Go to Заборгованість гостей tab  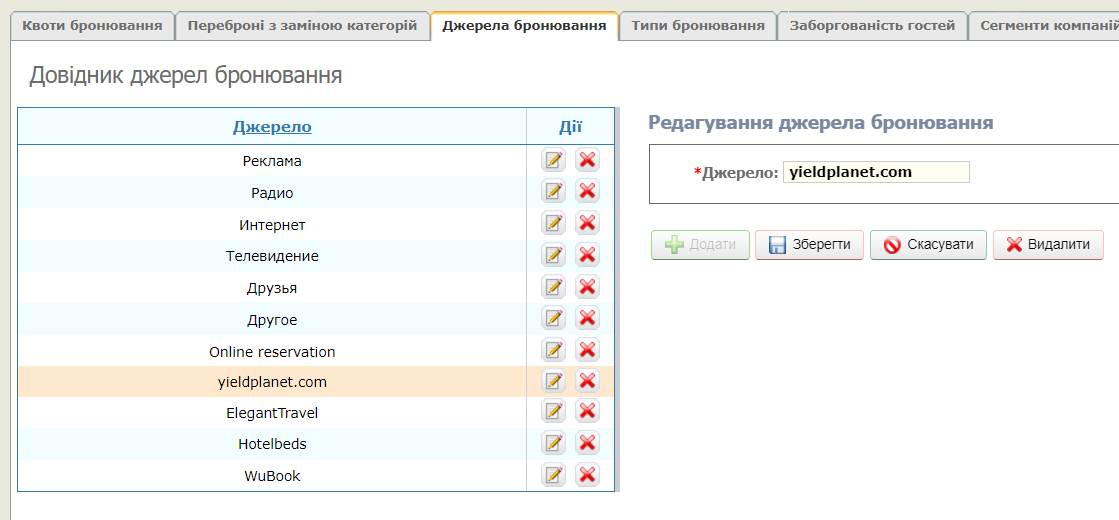(x=872, y=25)
